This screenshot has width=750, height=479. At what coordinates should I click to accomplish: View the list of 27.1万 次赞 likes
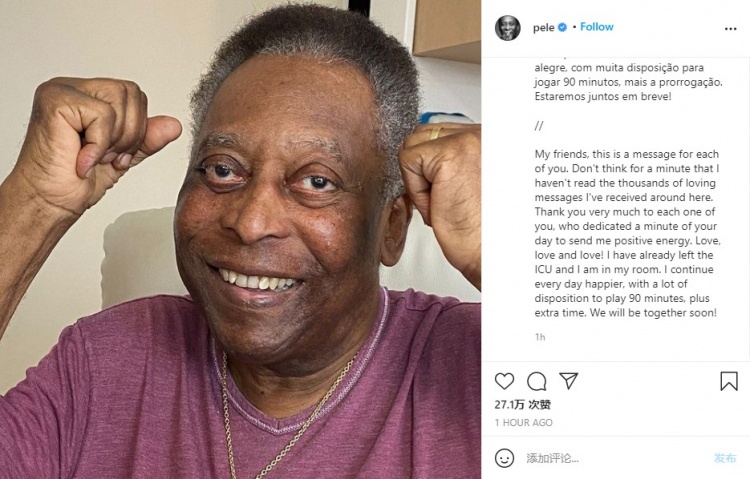coord(523,405)
